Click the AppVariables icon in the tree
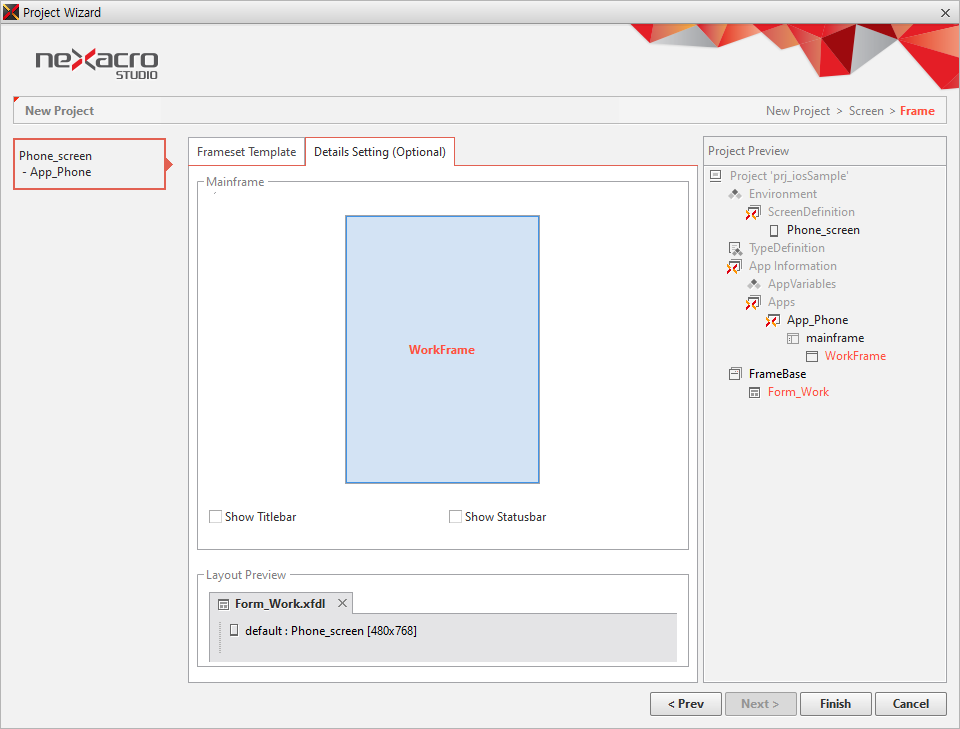Screen dimensions: 960x729 754,284
